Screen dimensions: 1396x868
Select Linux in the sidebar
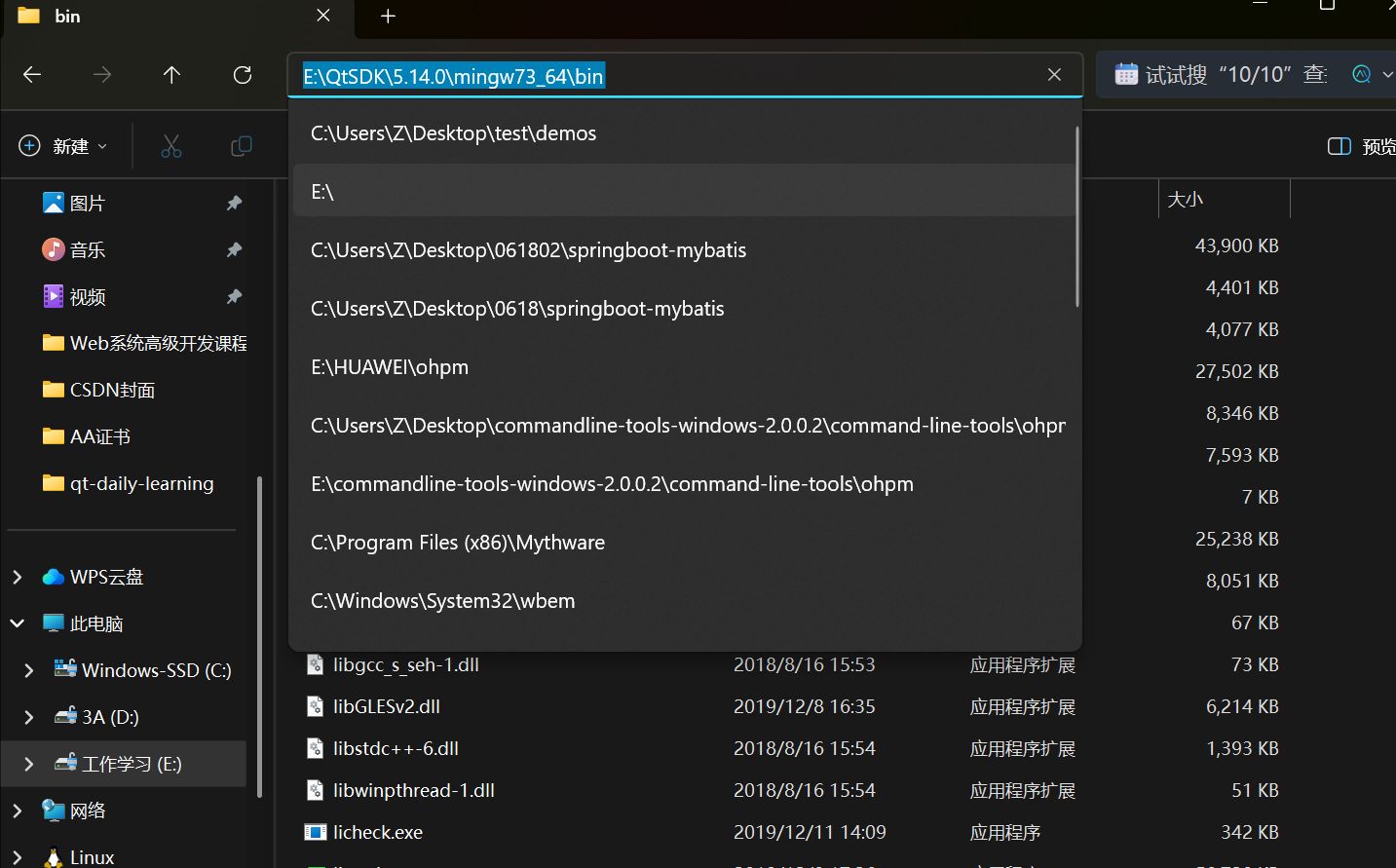(79, 857)
